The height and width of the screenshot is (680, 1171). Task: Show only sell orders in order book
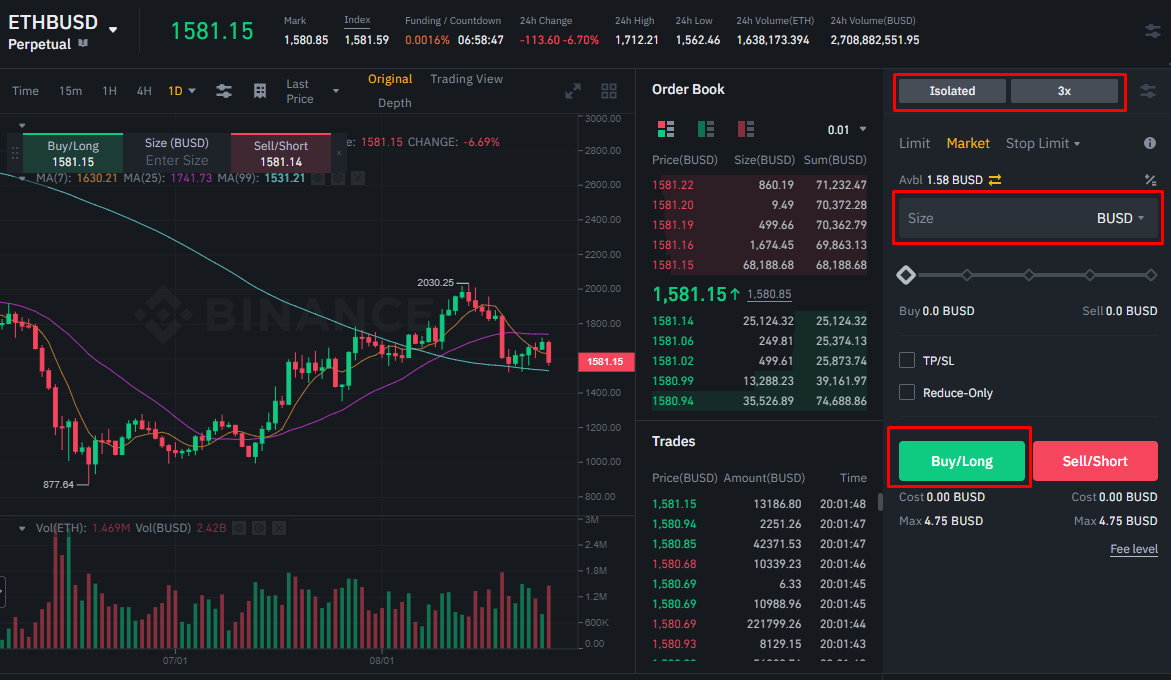[x=745, y=129]
